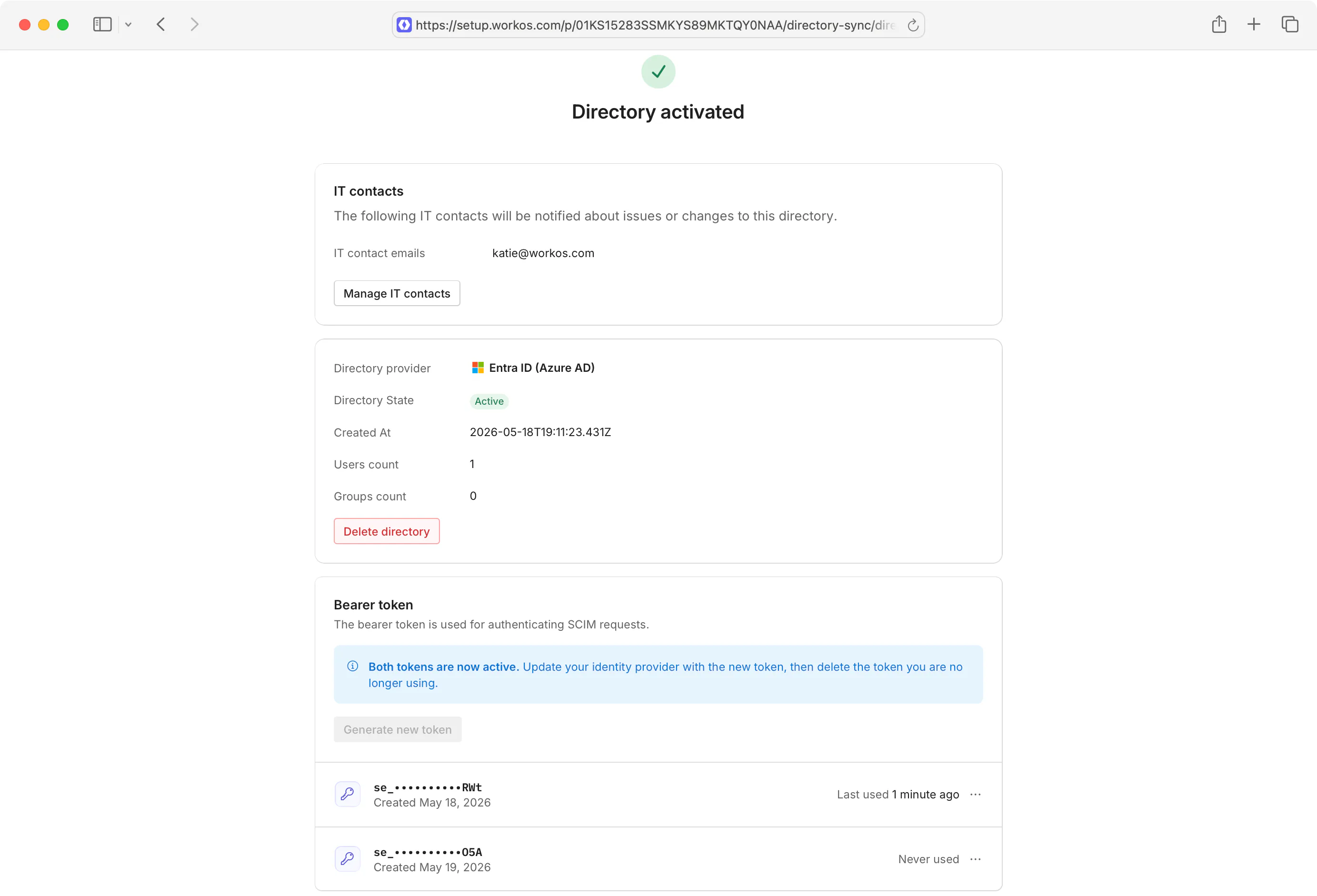Enter full screen with the green button

click(x=63, y=24)
